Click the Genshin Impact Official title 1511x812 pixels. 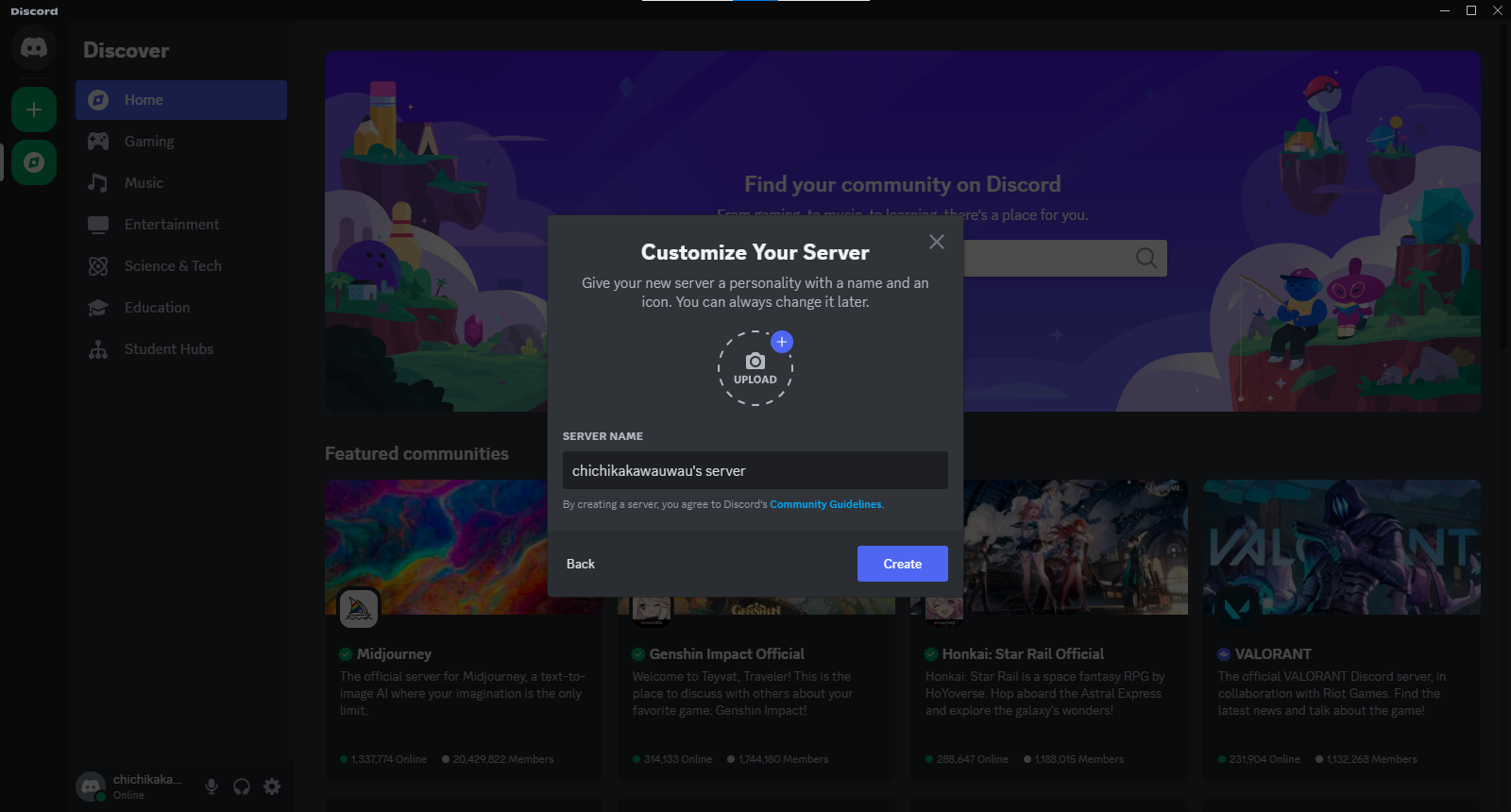click(x=727, y=654)
